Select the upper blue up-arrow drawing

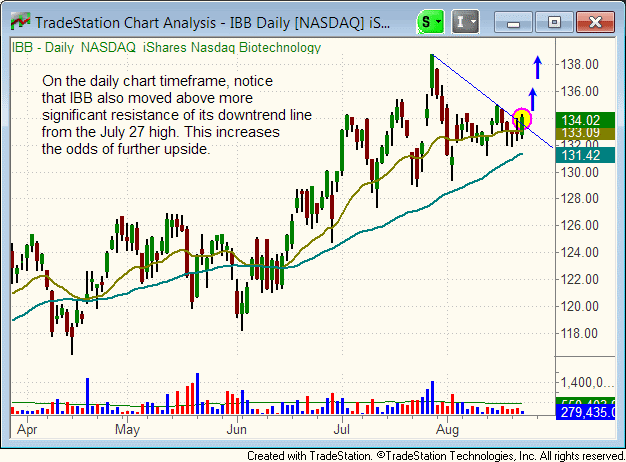[538, 67]
